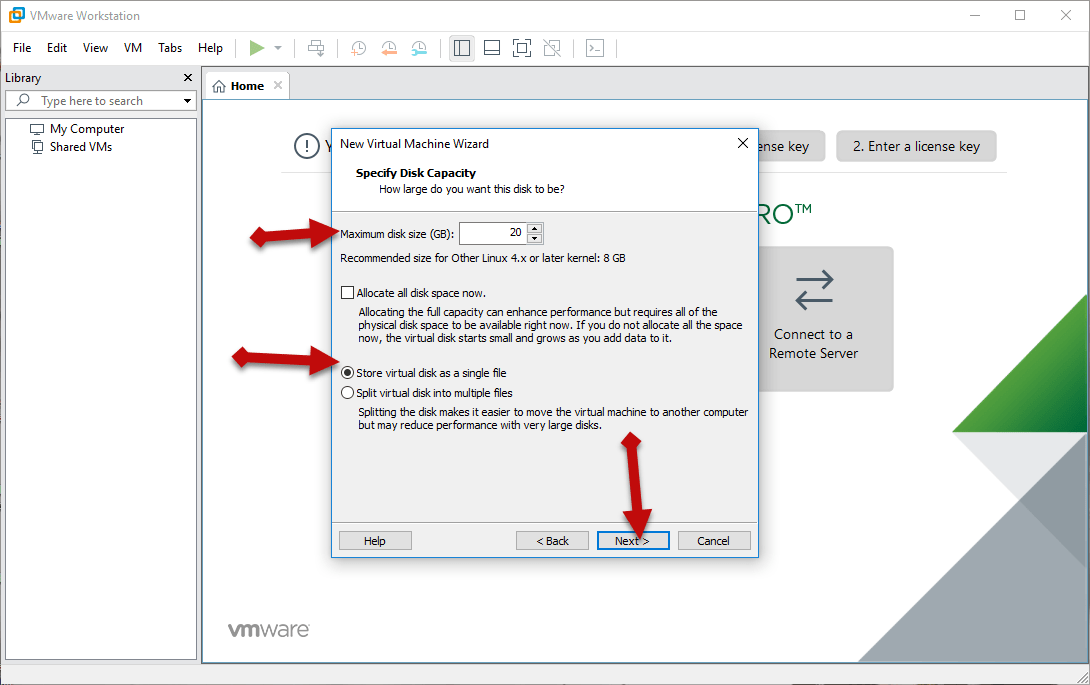Click the Next button in the wizard
The height and width of the screenshot is (685, 1090).
(x=632, y=541)
